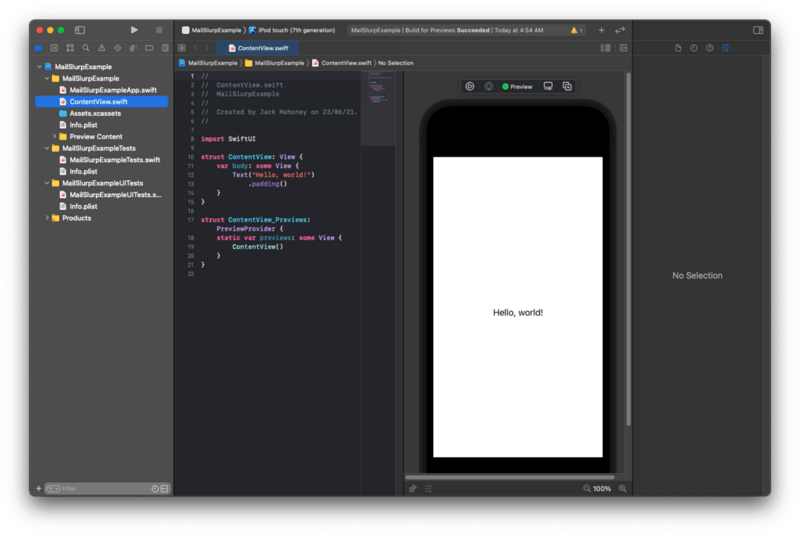Screen dimensions: 800x535
Task: Add a new file with navigator plus button
Action: click(x=38, y=488)
